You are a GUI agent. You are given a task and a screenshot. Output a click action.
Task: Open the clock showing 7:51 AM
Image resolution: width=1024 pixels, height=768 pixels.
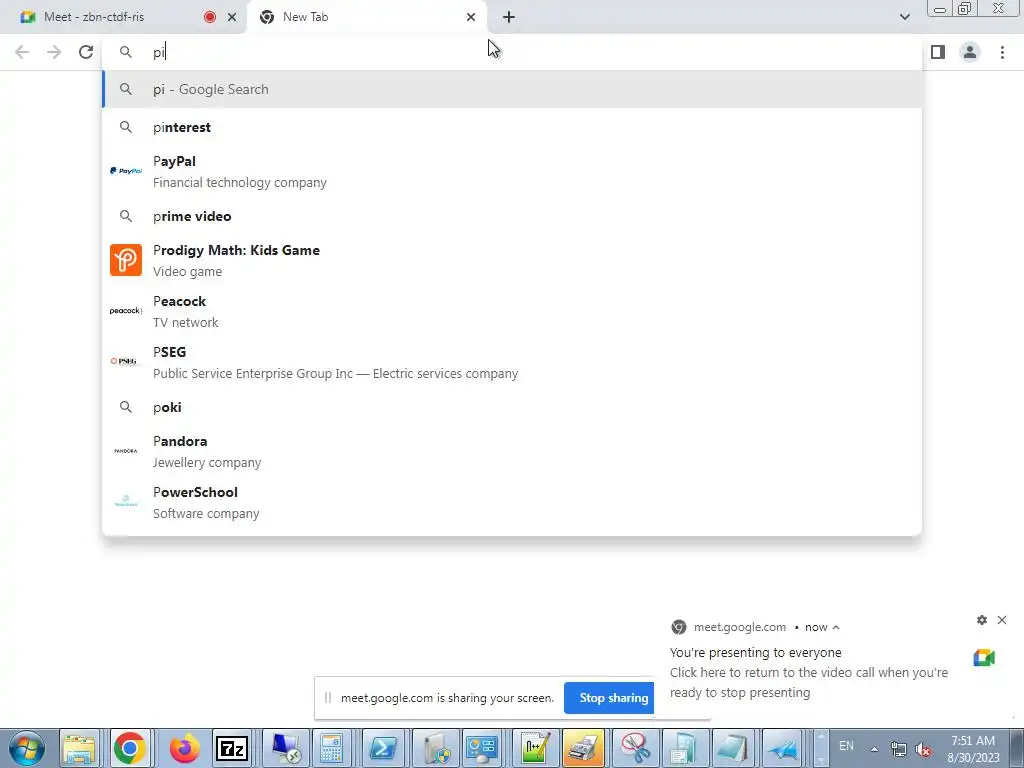pyautogui.click(x=973, y=749)
